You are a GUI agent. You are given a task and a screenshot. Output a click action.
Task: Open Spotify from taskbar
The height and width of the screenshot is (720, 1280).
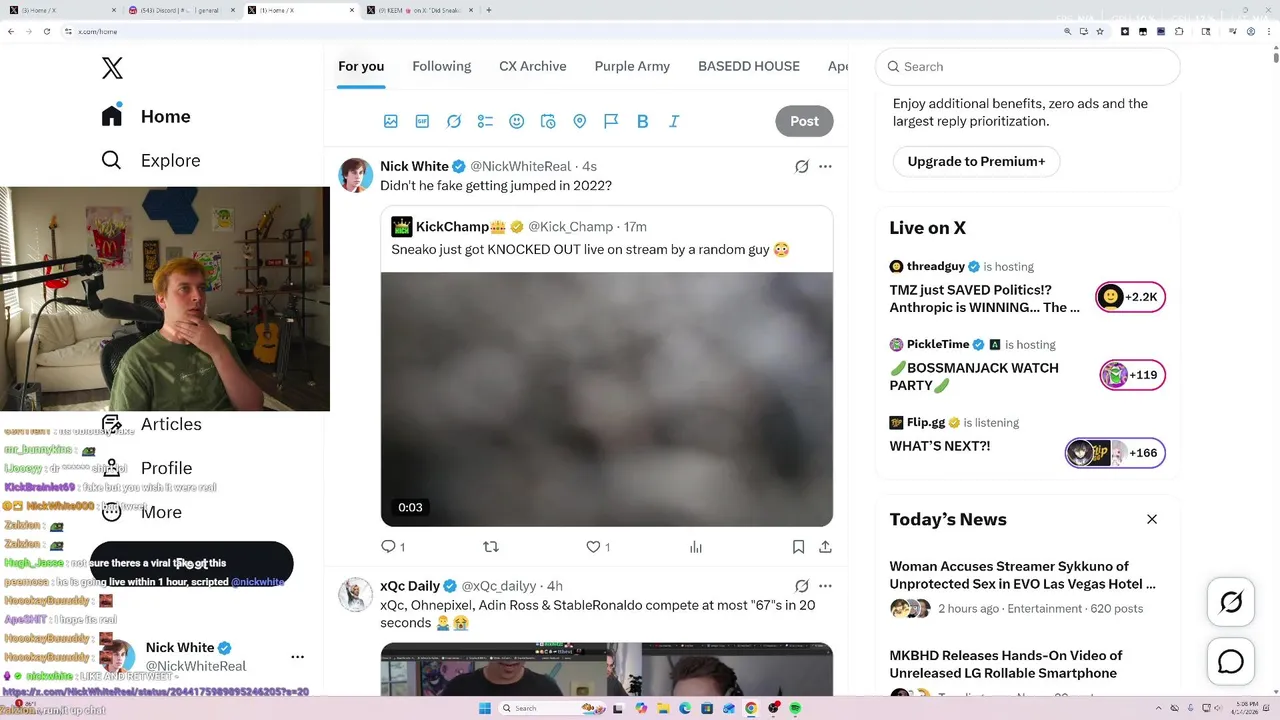(795, 708)
